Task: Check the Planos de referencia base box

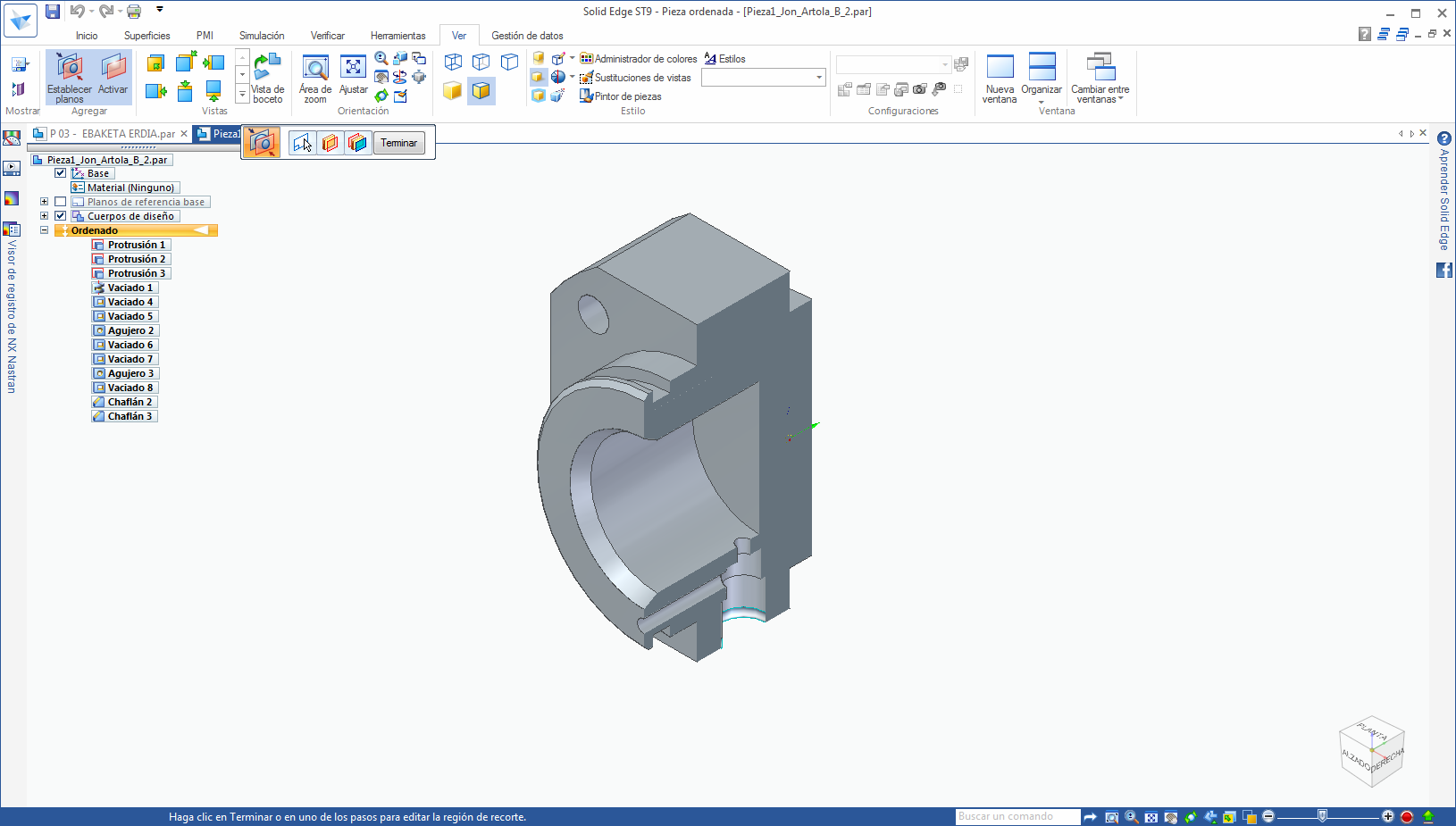Action: (x=61, y=202)
